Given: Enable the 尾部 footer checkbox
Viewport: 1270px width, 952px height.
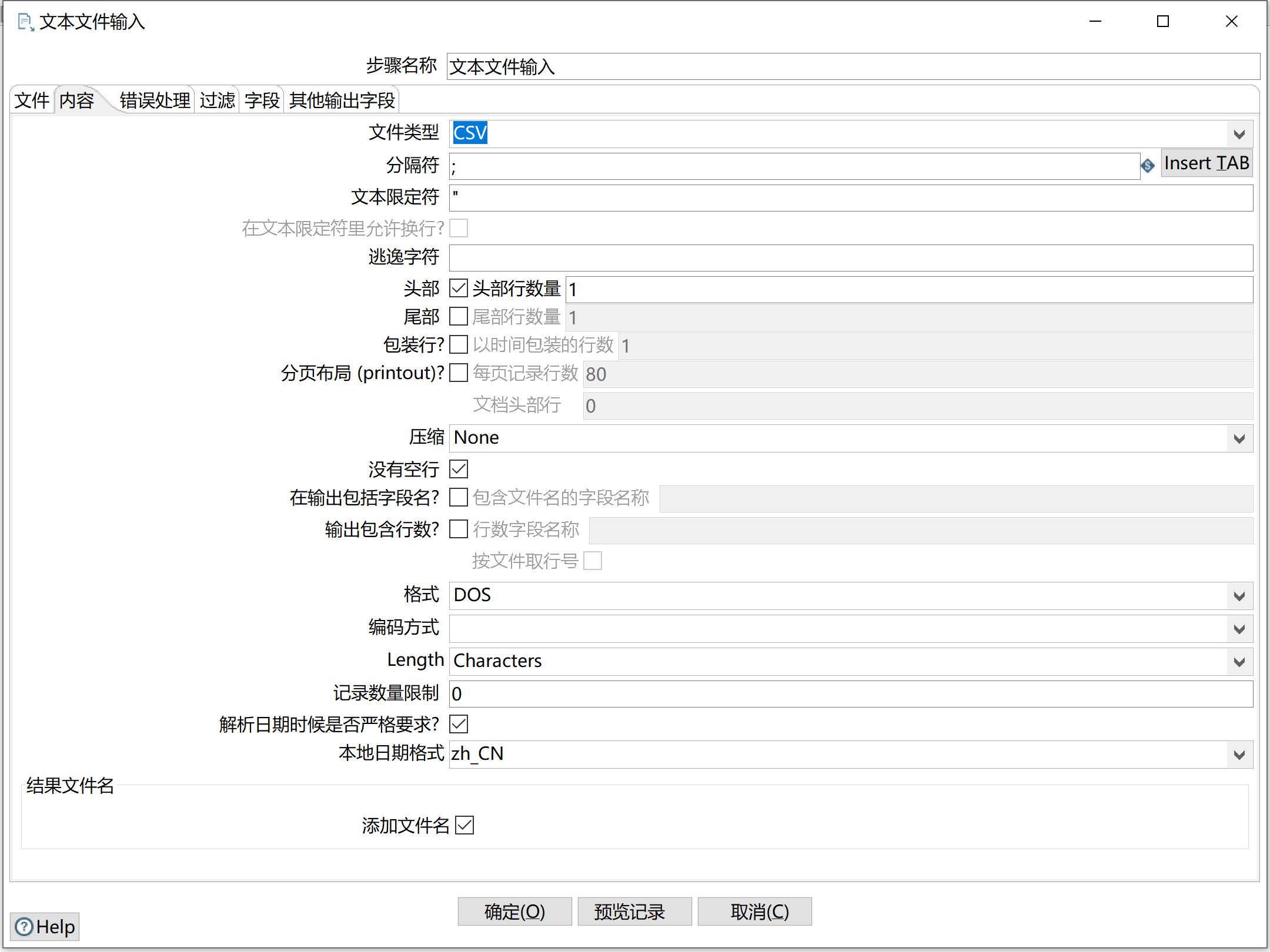Looking at the screenshot, I should (x=459, y=316).
